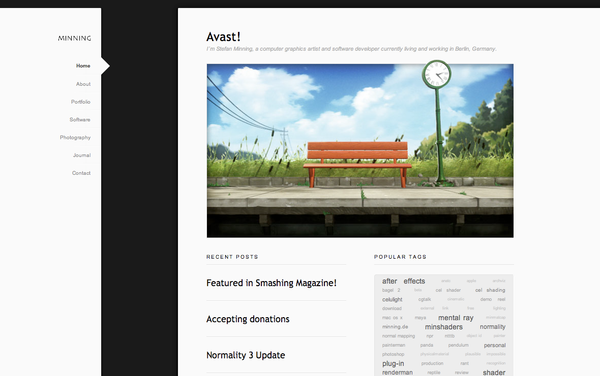Select the 'pendulum' tag
The width and height of the screenshot is (600, 376).
(458, 345)
